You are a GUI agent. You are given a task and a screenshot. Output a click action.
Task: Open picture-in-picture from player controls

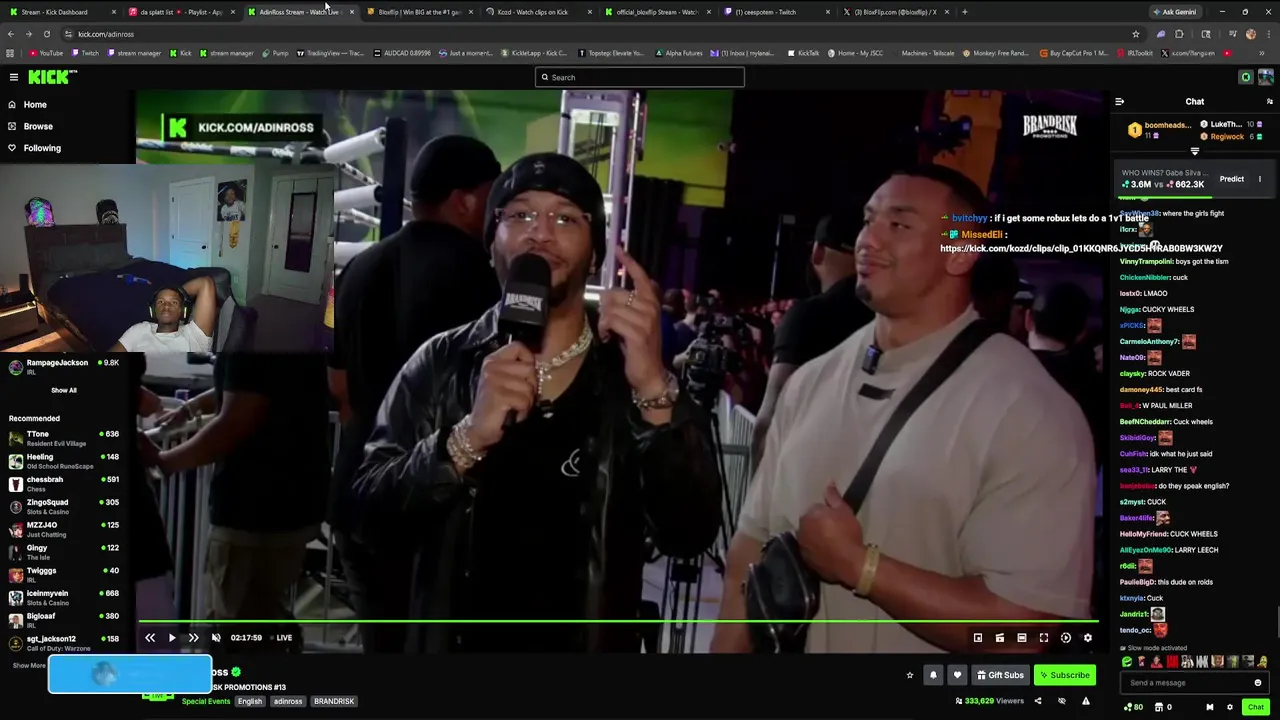978,638
